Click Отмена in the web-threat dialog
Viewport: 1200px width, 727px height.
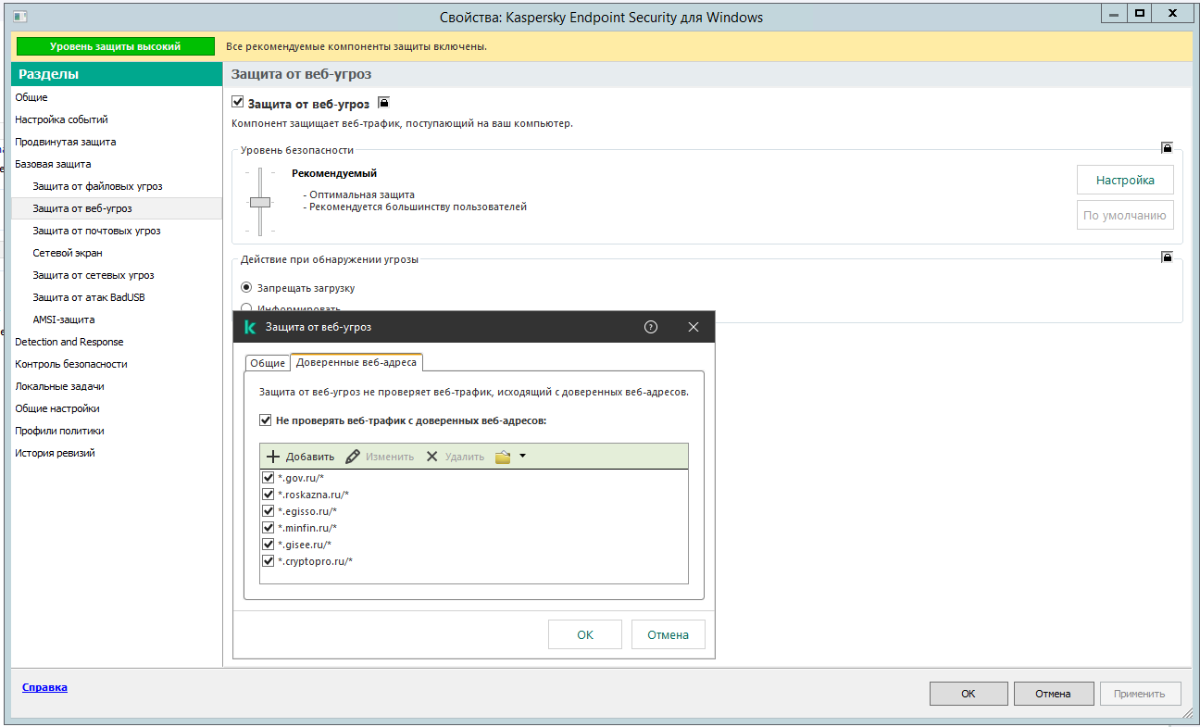pyautogui.click(x=668, y=635)
